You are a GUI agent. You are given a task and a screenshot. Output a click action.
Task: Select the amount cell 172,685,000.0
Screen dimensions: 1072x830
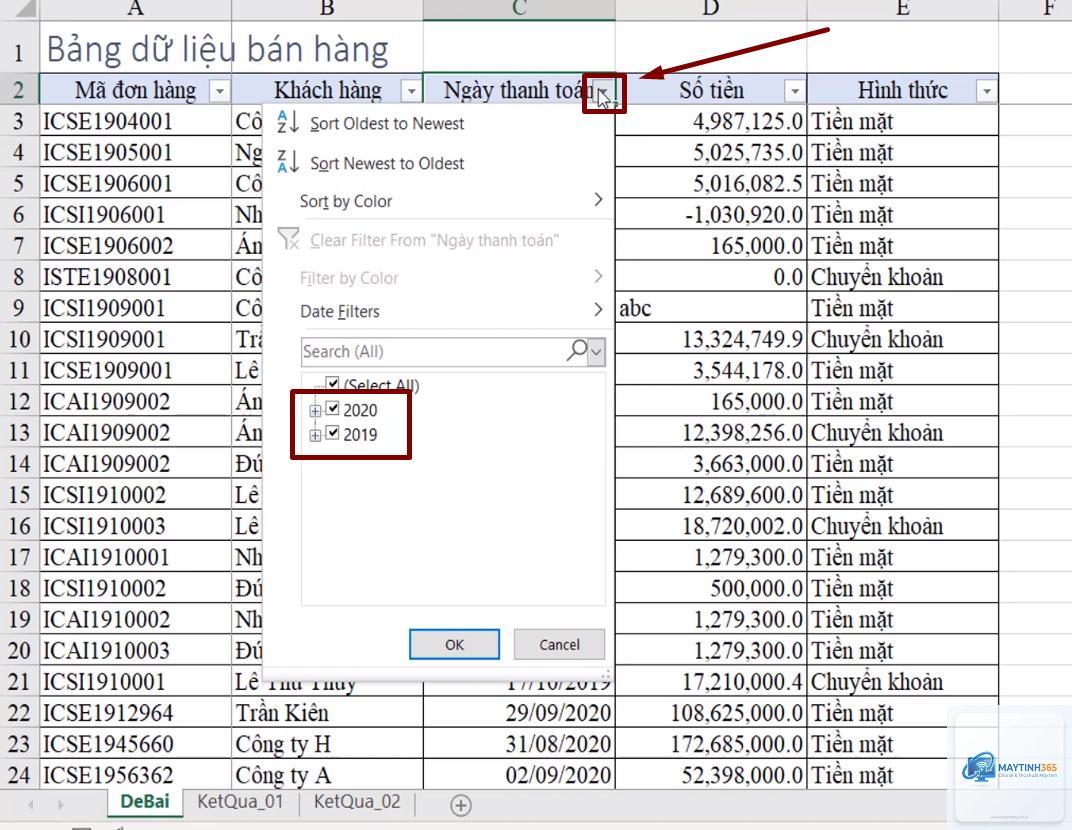click(711, 743)
